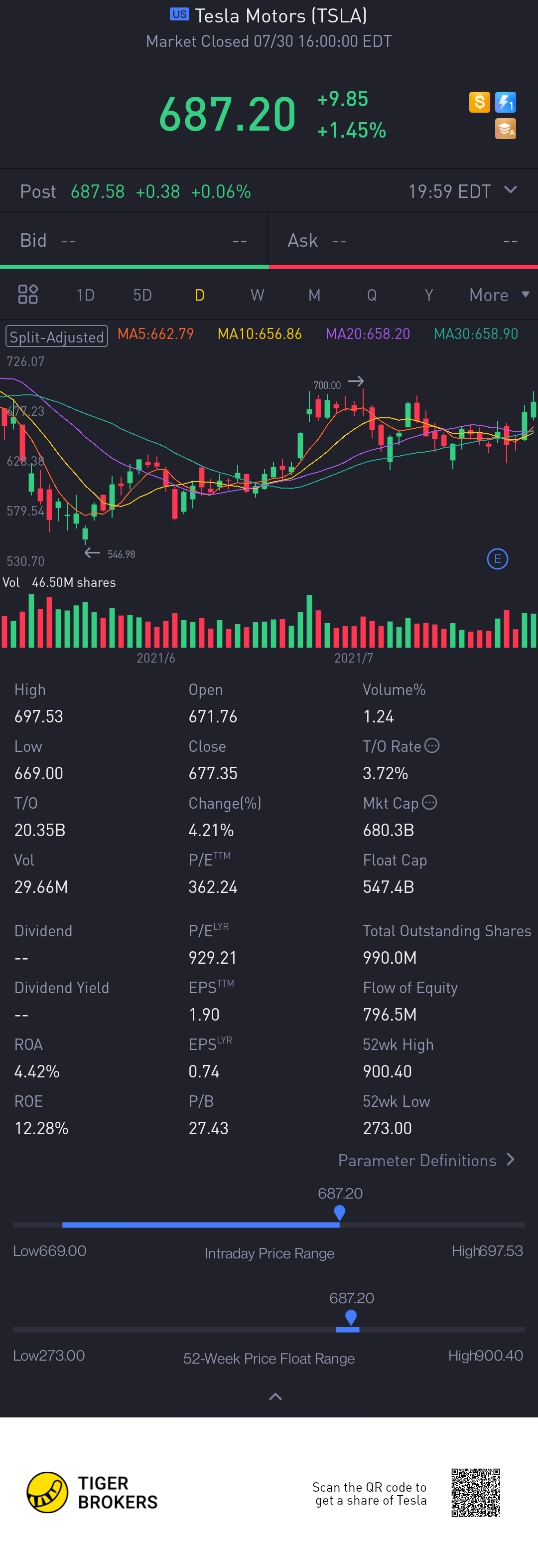Tap the Float Cap value 547.4B
Viewport: 538px width, 1568px height.
(x=389, y=886)
